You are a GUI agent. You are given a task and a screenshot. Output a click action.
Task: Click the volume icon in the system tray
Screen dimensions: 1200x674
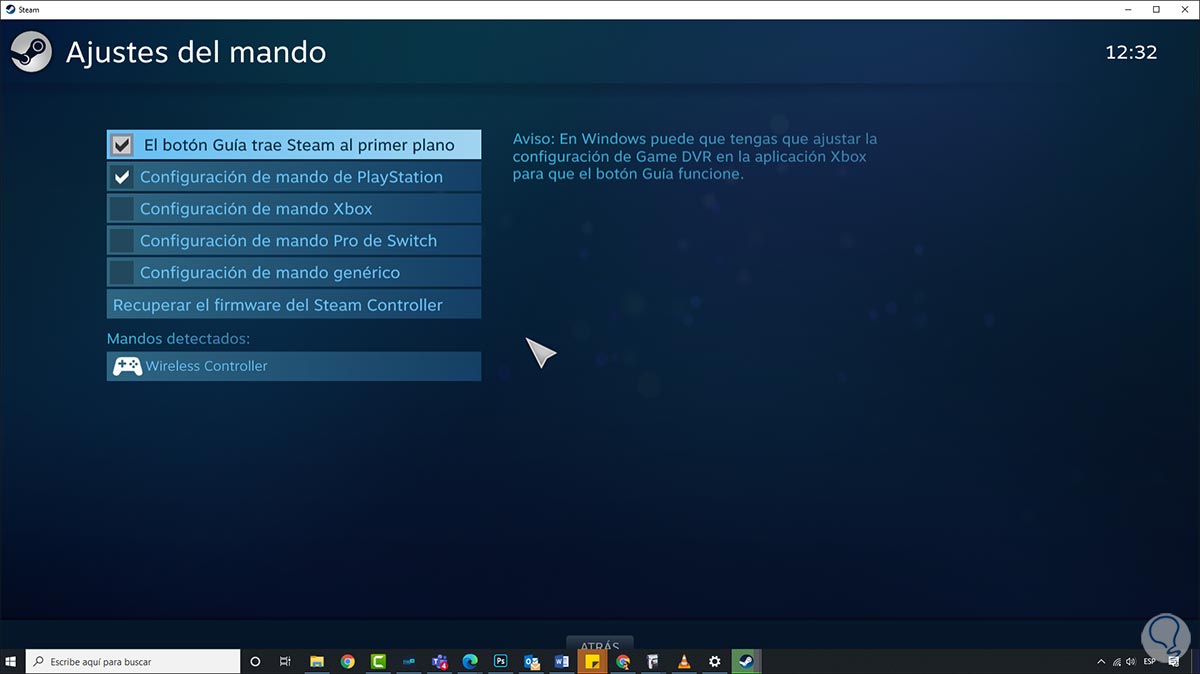click(x=1132, y=662)
